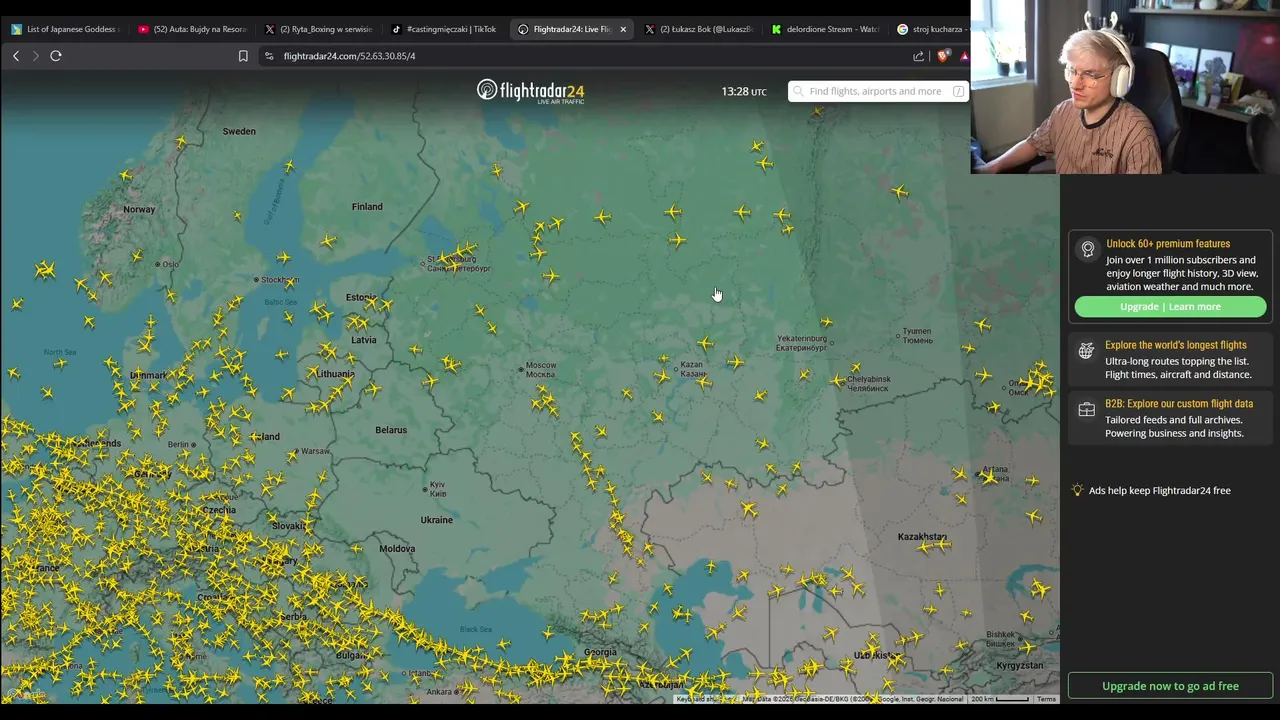
Task: Switch to the stroj kucharza tab
Action: coord(930,29)
